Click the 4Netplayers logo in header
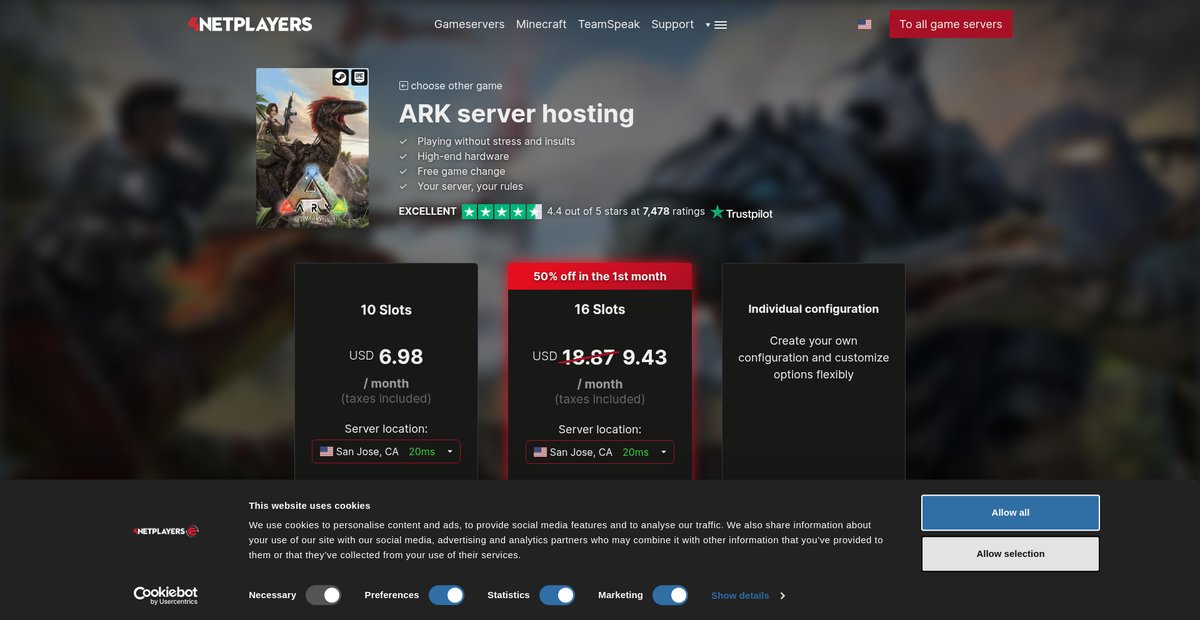This screenshot has width=1200, height=620. coord(250,24)
